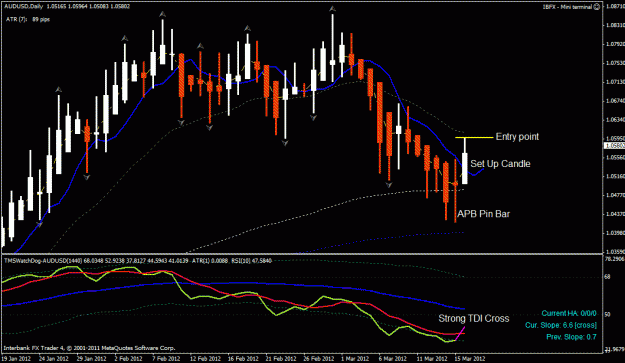The height and width of the screenshot is (363, 625).
Task: Click the 15 Mar 2012 date label
Action: 470,358
